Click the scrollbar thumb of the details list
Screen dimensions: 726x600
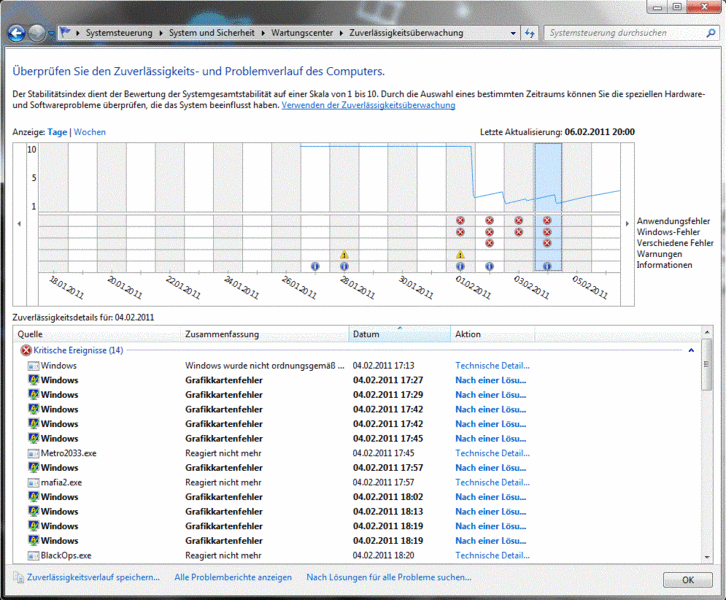[x=707, y=364]
